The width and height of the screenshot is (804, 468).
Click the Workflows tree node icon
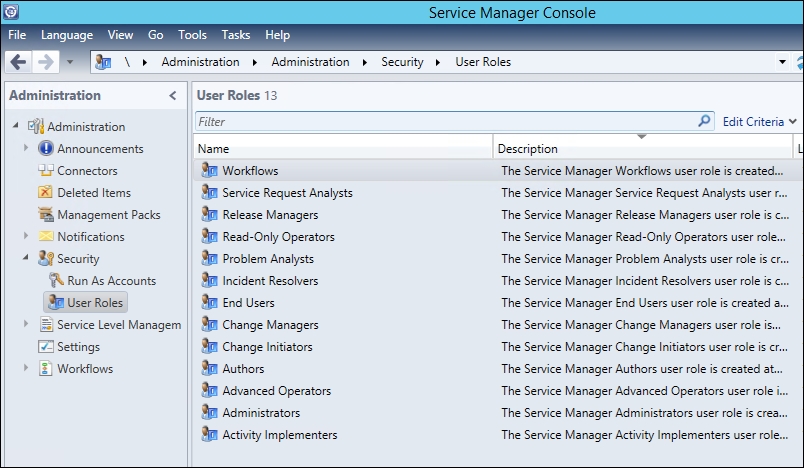(x=46, y=369)
